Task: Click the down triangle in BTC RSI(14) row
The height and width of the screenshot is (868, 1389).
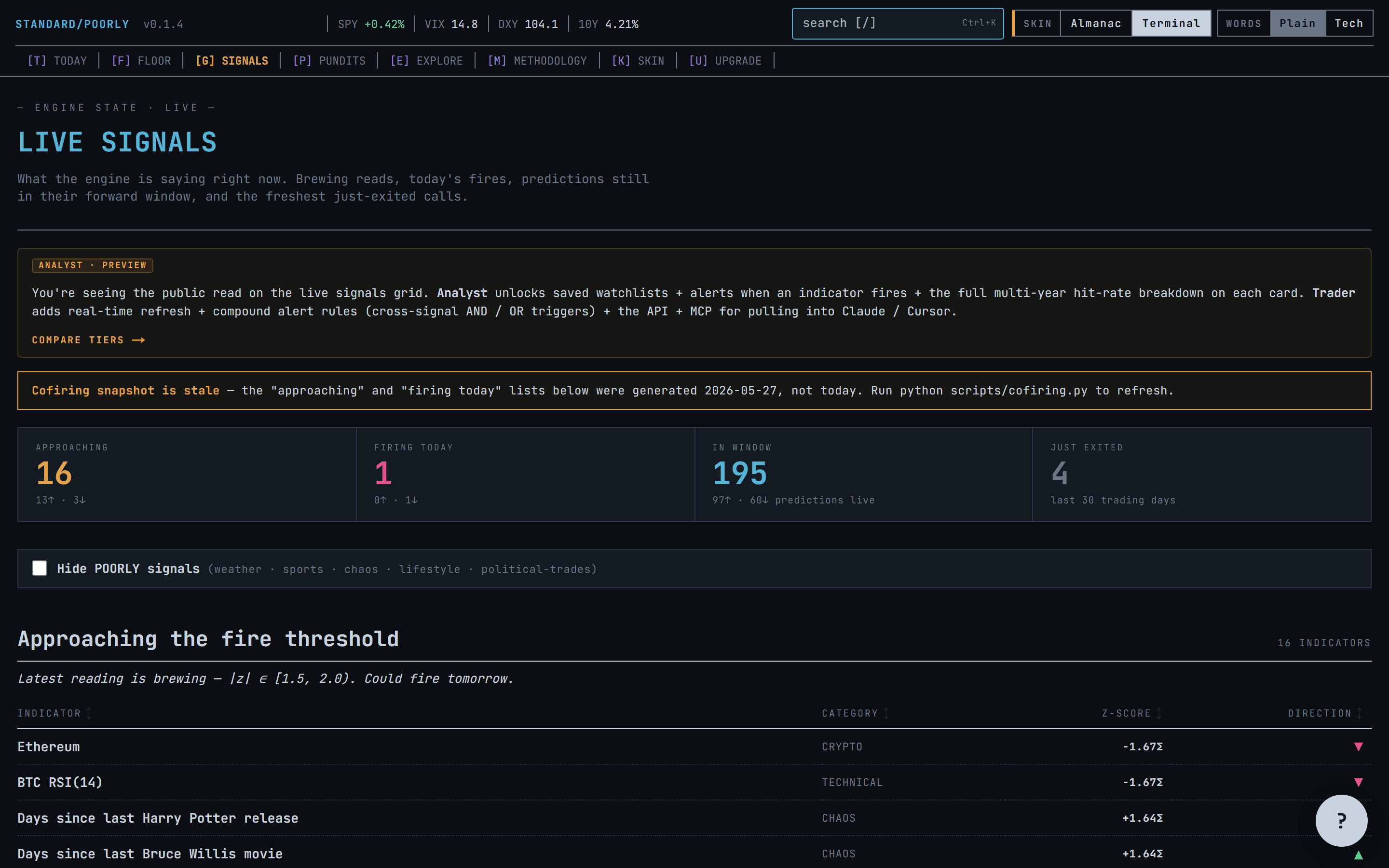Action: 1358,782
